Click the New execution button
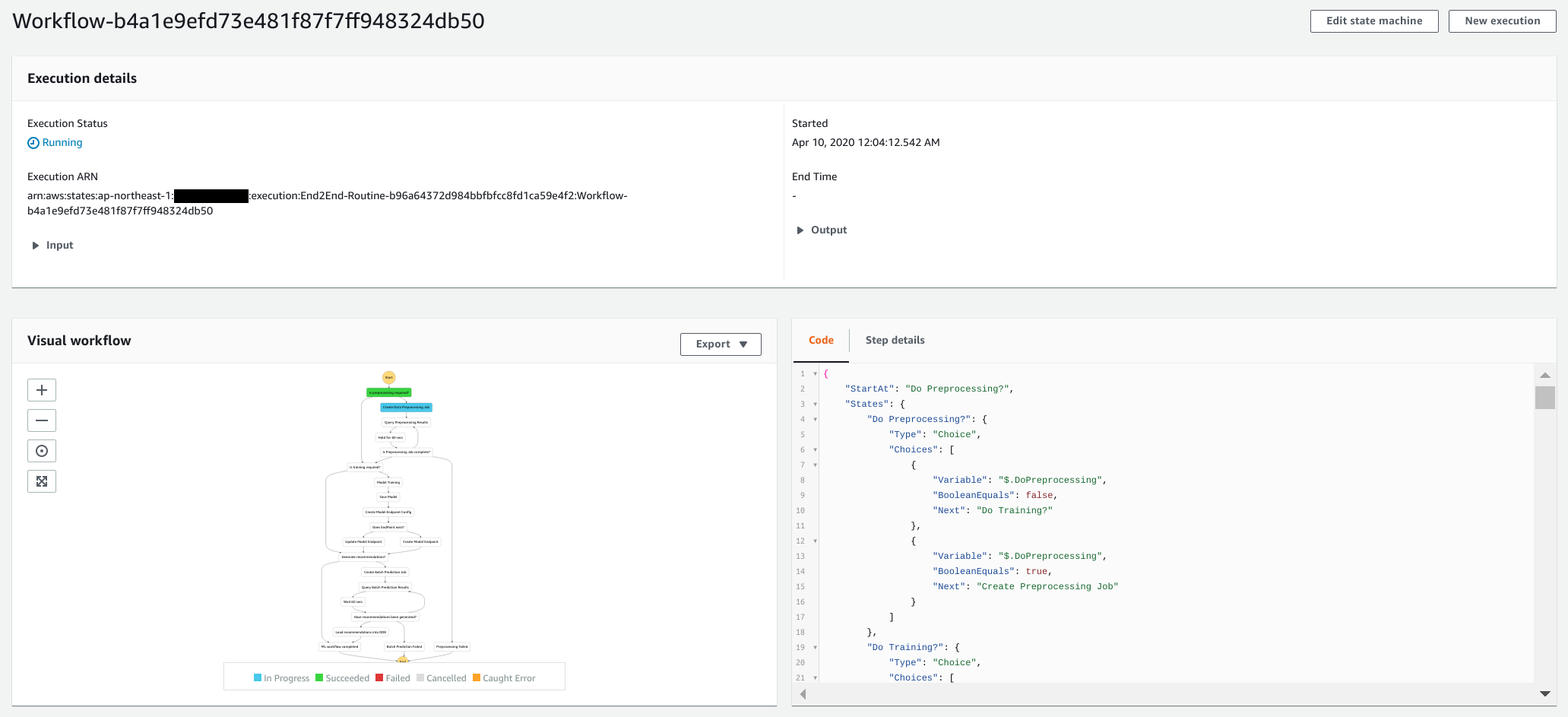1568x717 pixels. click(x=1502, y=21)
